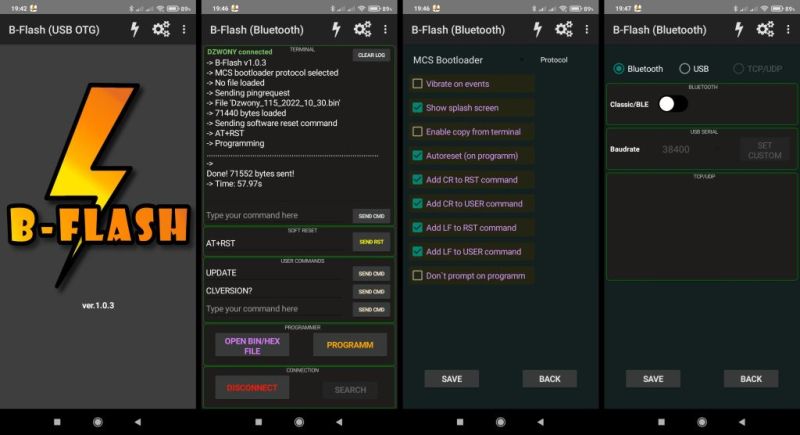Check Don't prompt on programm

tap(417, 275)
